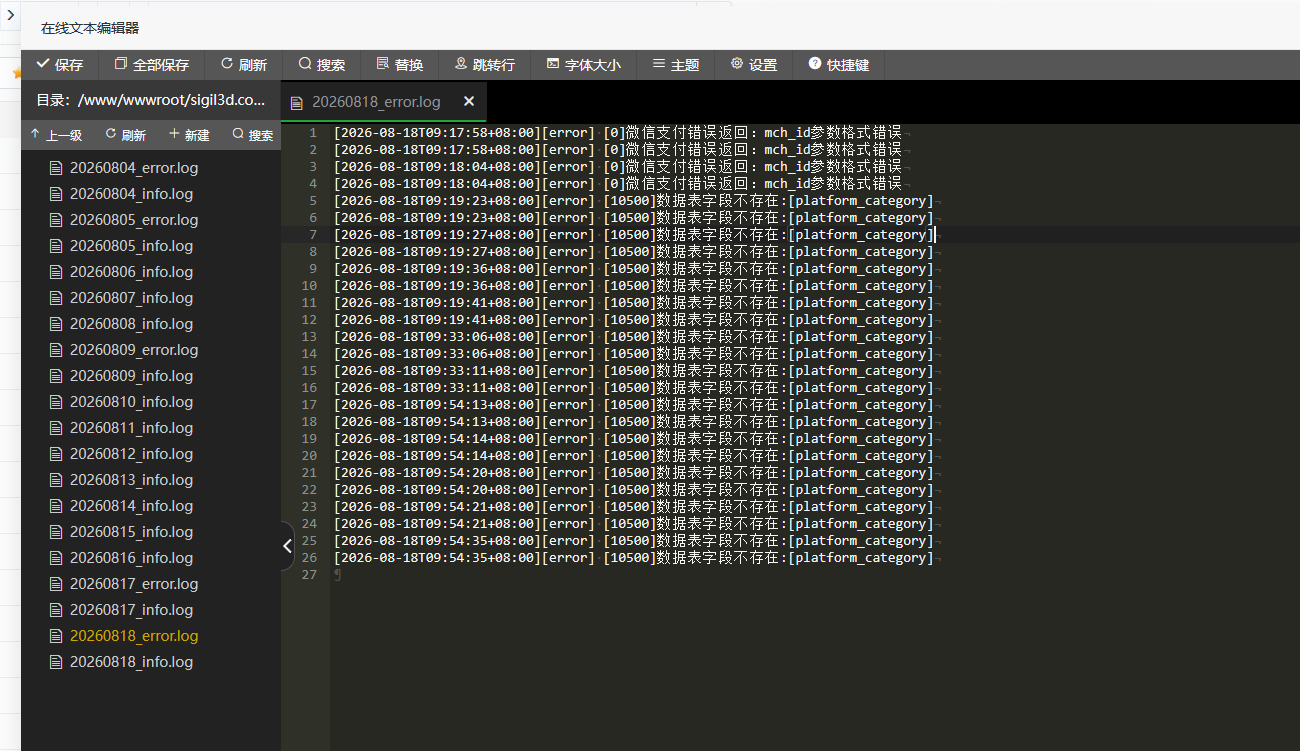
Task: Refresh (刷新) the directory file list
Action: (x=125, y=135)
